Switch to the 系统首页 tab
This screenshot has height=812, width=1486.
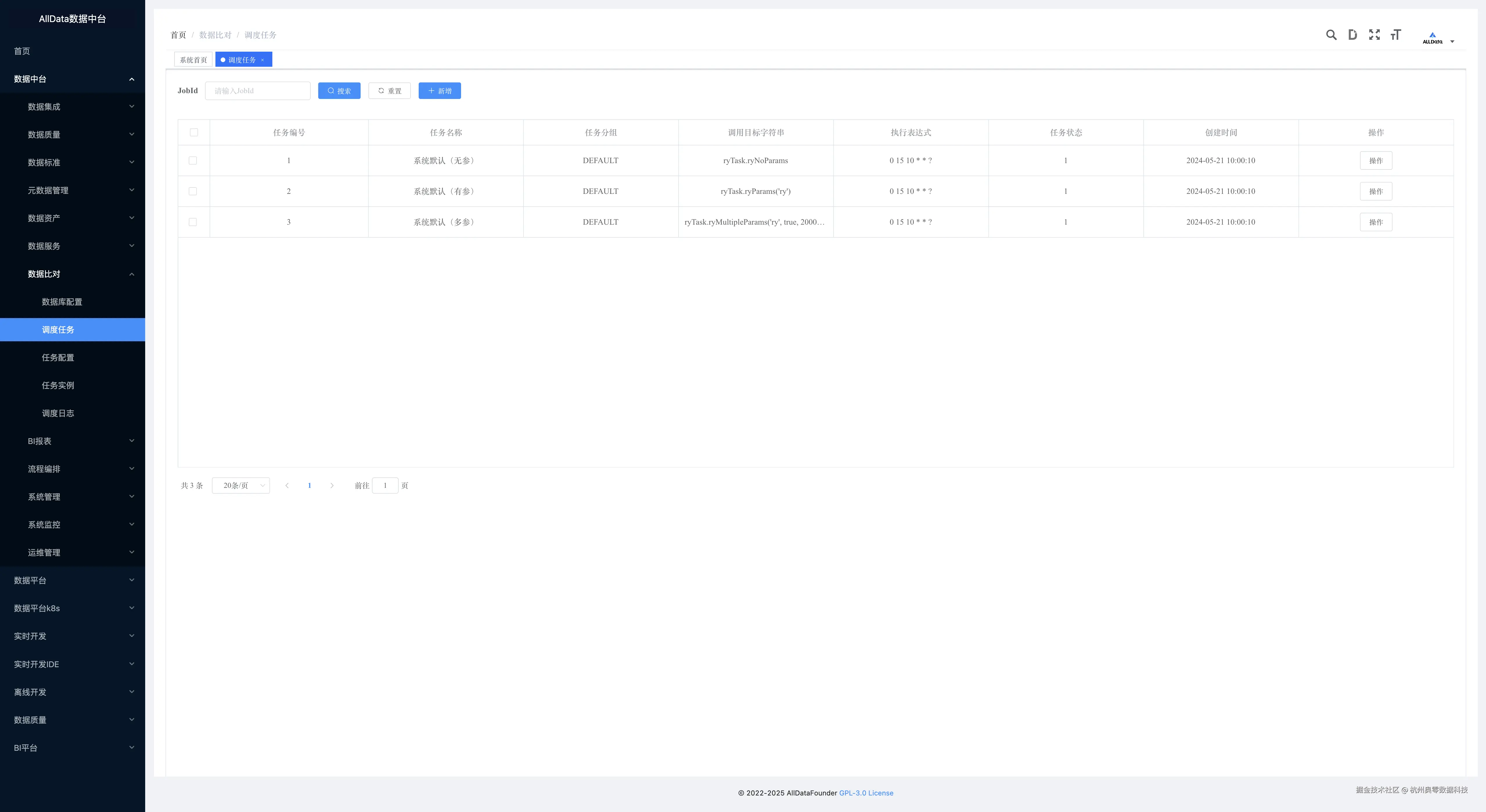193,60
